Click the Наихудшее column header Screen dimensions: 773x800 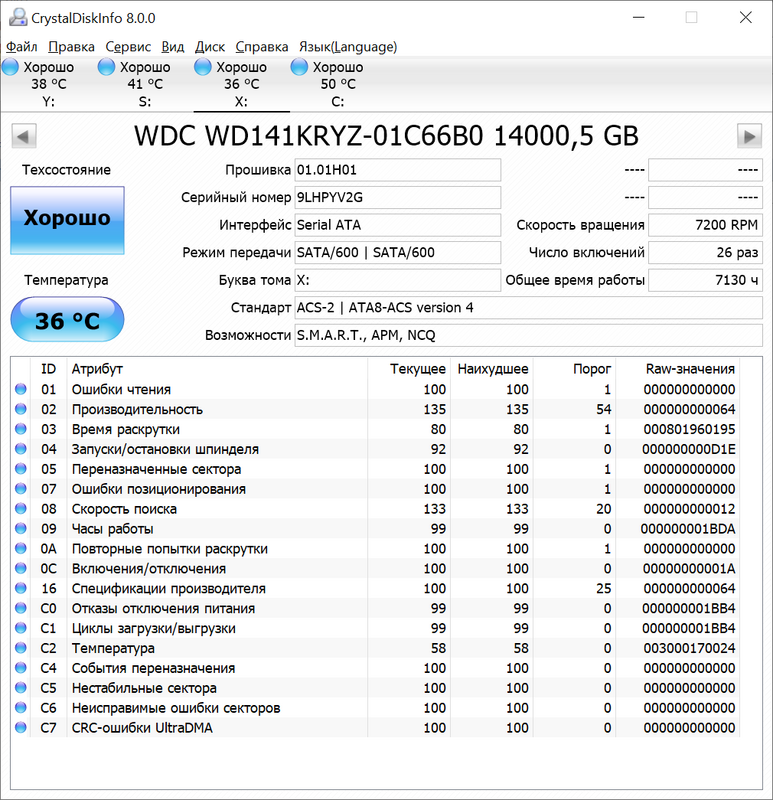point(492,369)
